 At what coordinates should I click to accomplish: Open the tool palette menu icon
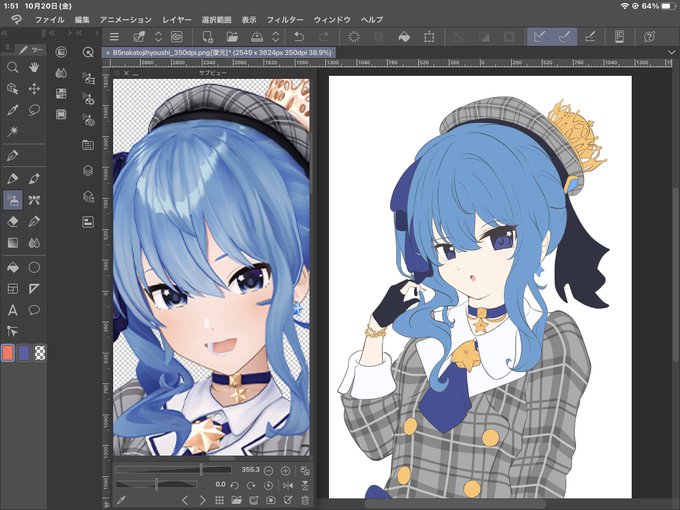point(7,48)
